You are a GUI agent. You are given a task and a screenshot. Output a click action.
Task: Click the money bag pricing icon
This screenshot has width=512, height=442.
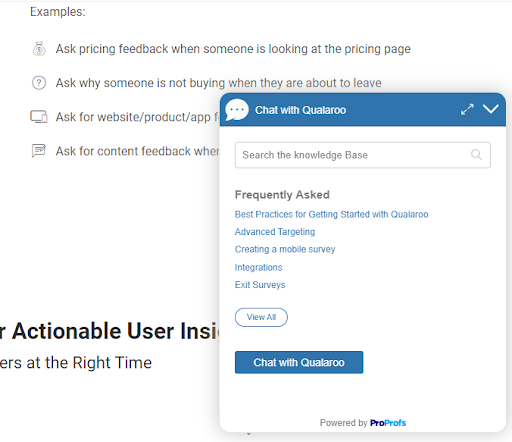(39, 49)
